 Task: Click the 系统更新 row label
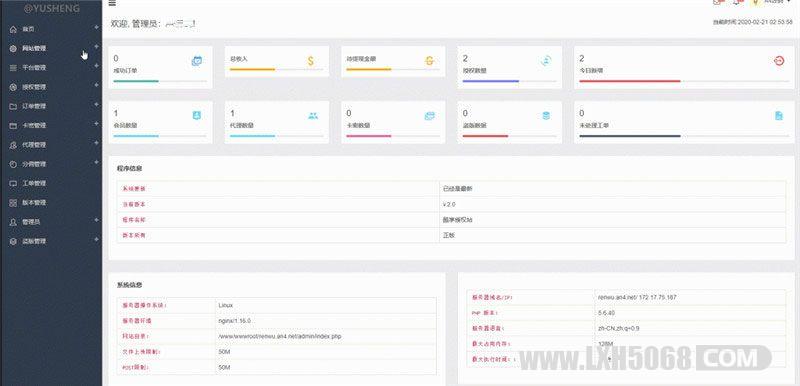[x=134, y=189]
